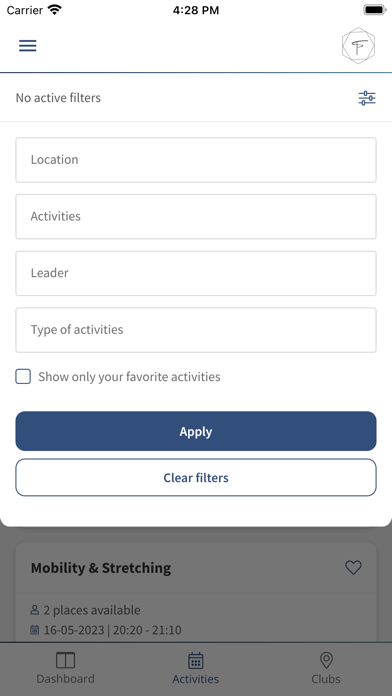Screen dimensions: 392x696
Task: Expand the Type of activities selector
Action: coord(196,330)
